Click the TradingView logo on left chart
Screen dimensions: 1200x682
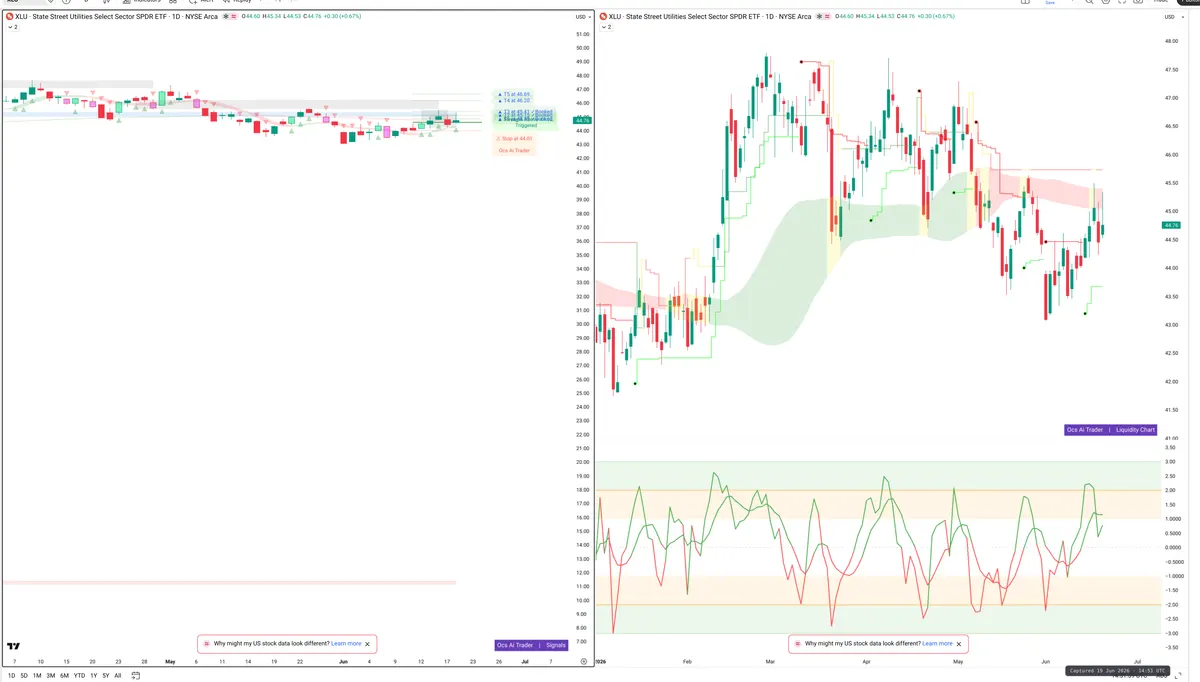click(14, 648)
